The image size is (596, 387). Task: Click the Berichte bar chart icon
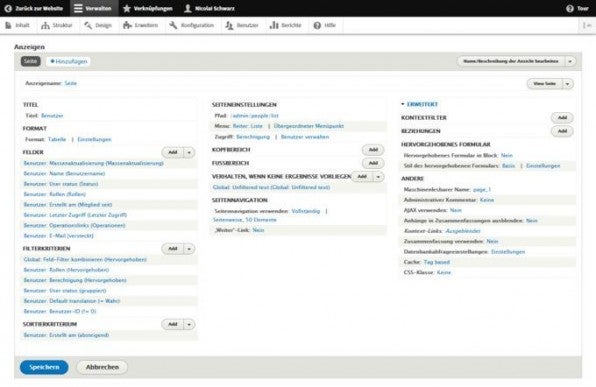(274, 25)
